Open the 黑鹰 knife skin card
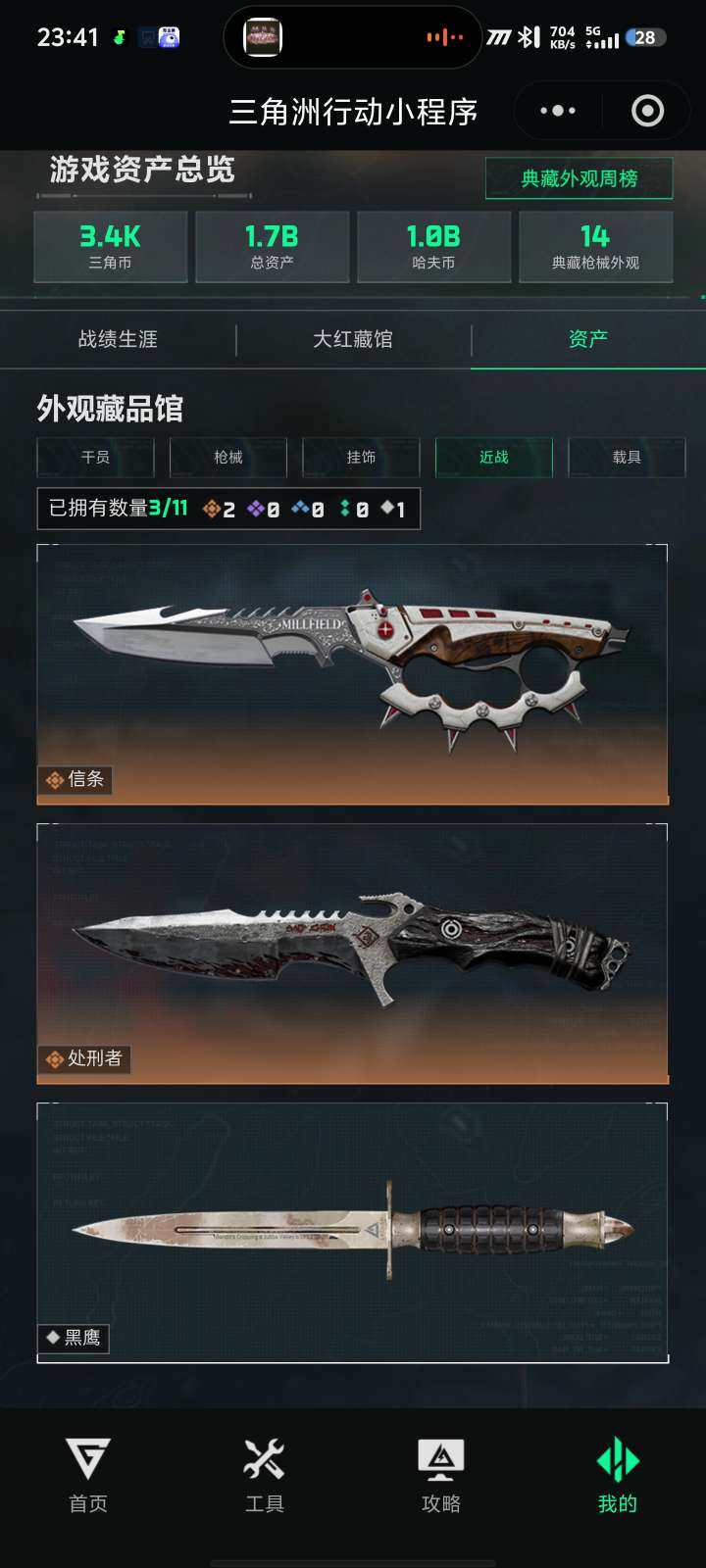Screen dimensions: 706x1568 coord(353,1233)
